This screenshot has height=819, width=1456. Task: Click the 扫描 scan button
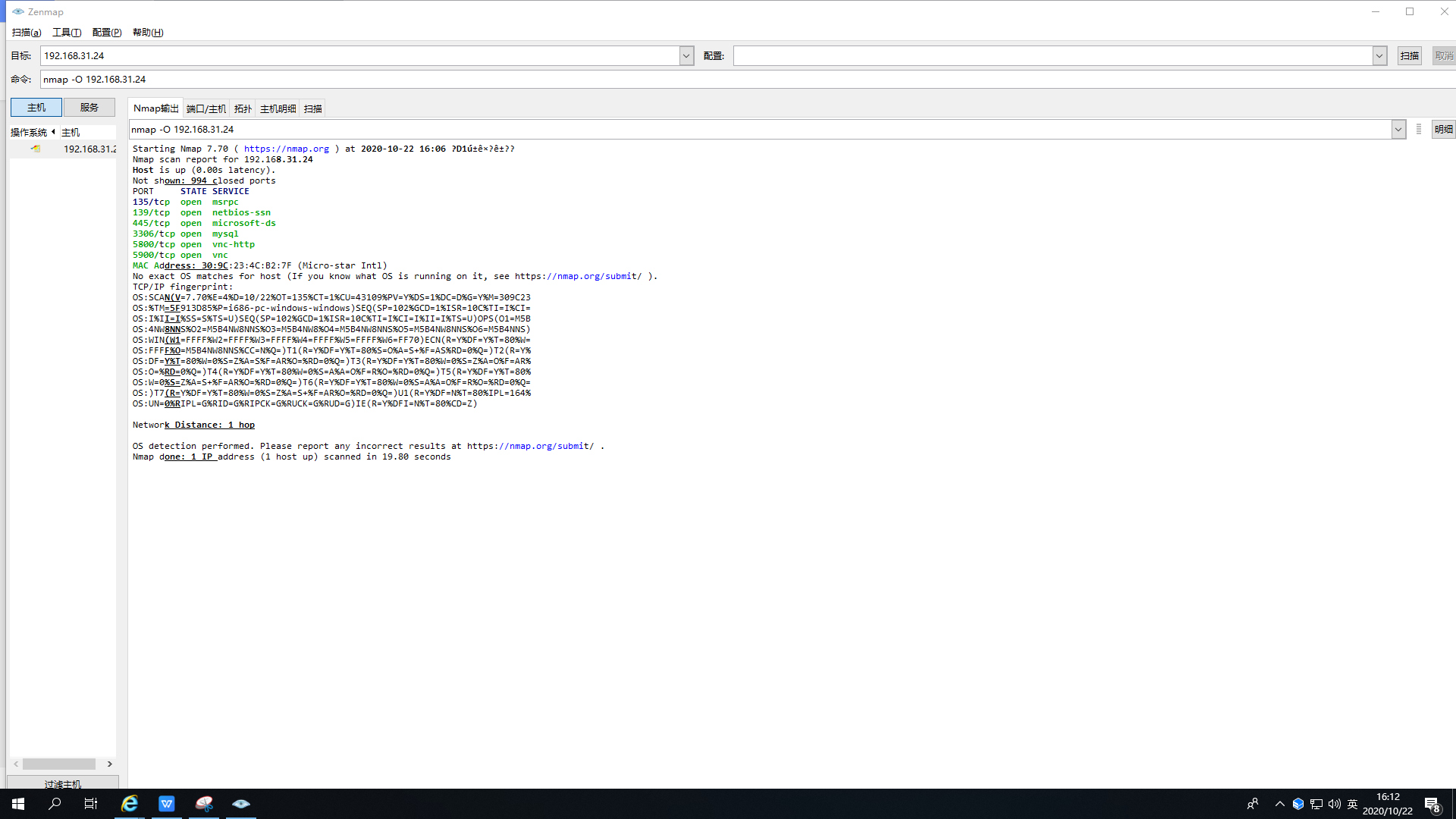[1410, 56]
